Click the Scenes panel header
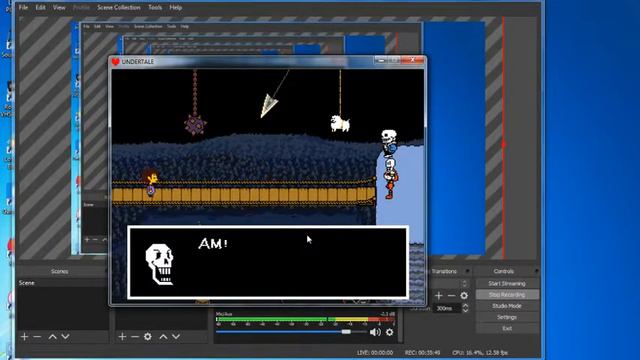 coord(60,271)
